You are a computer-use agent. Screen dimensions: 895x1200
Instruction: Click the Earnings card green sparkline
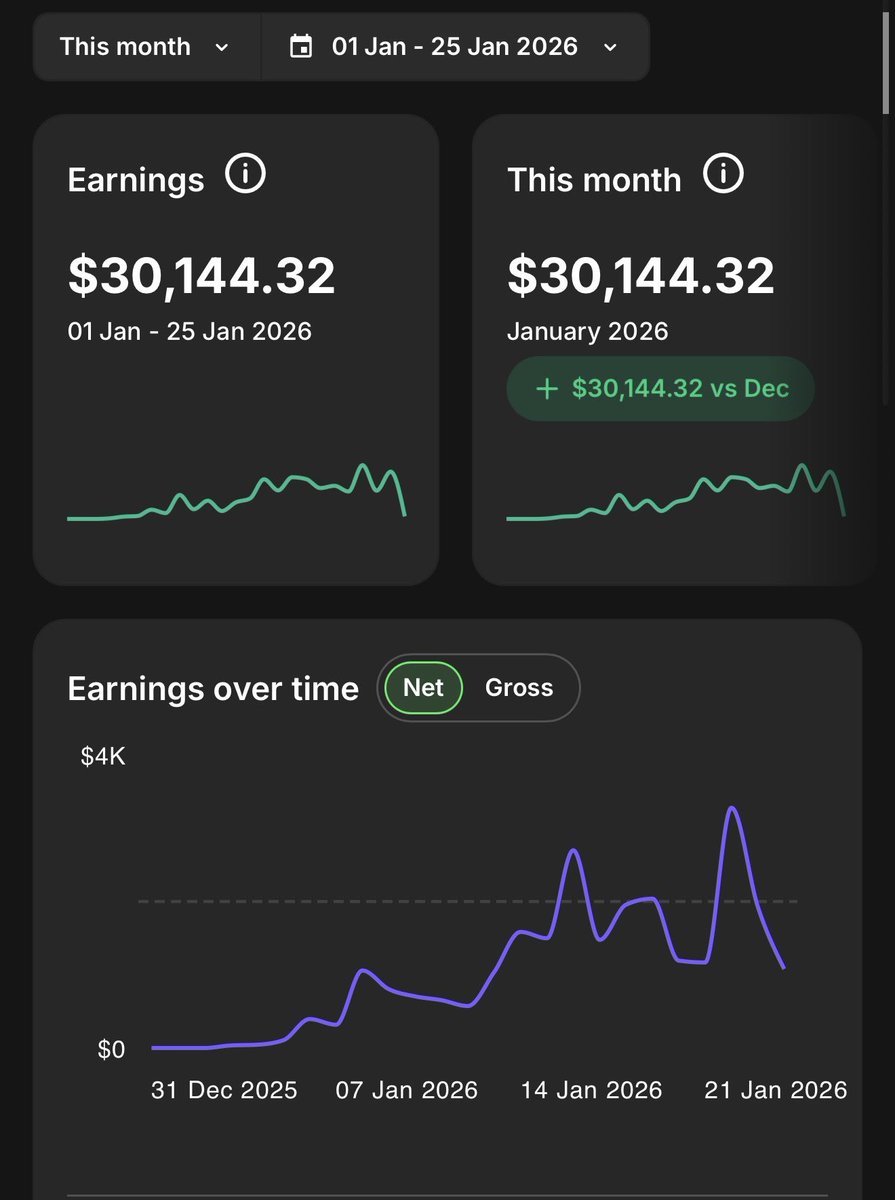pos(236,493)
